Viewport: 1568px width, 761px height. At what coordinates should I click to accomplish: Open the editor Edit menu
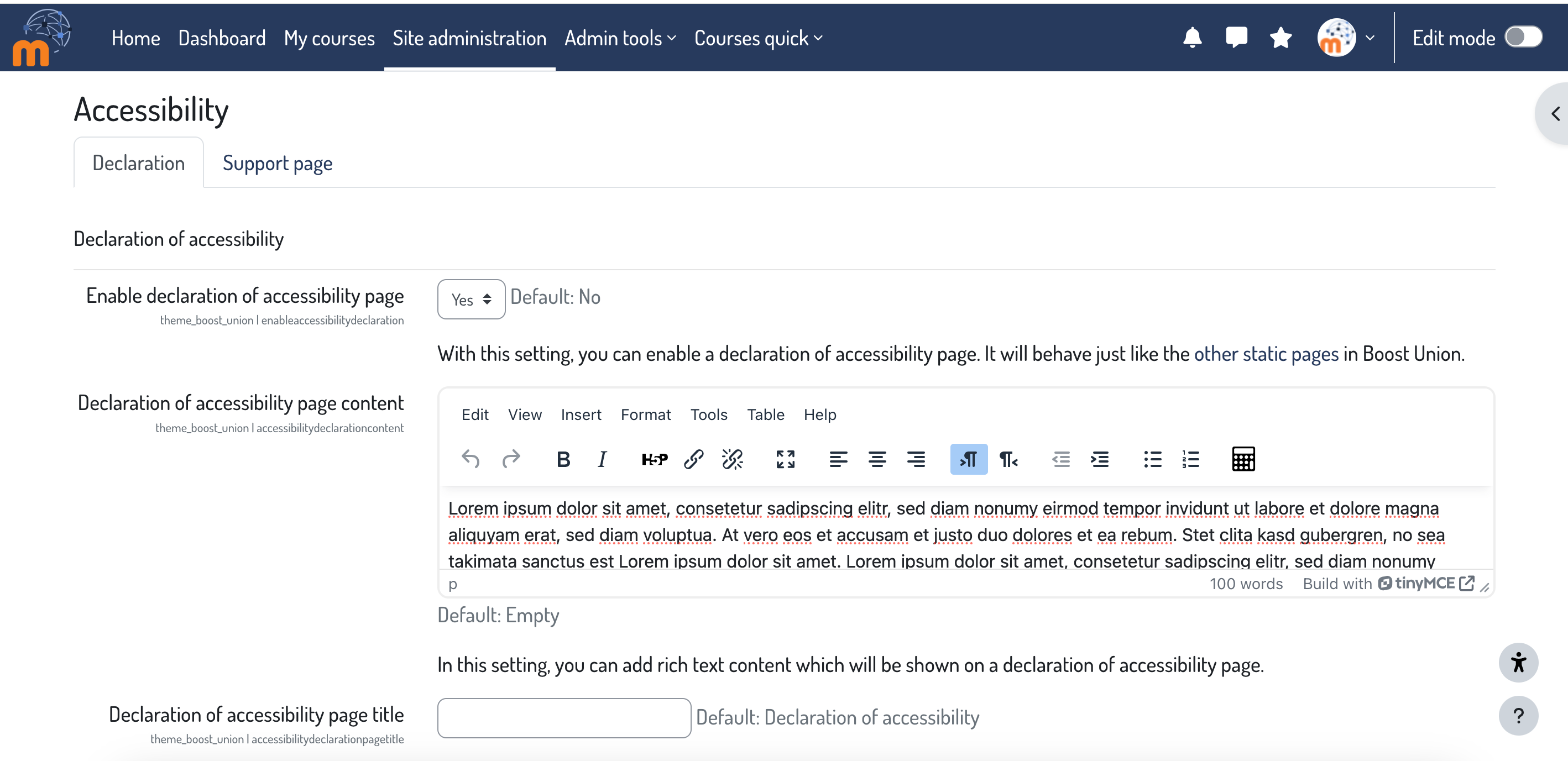[x=475, y=414]
